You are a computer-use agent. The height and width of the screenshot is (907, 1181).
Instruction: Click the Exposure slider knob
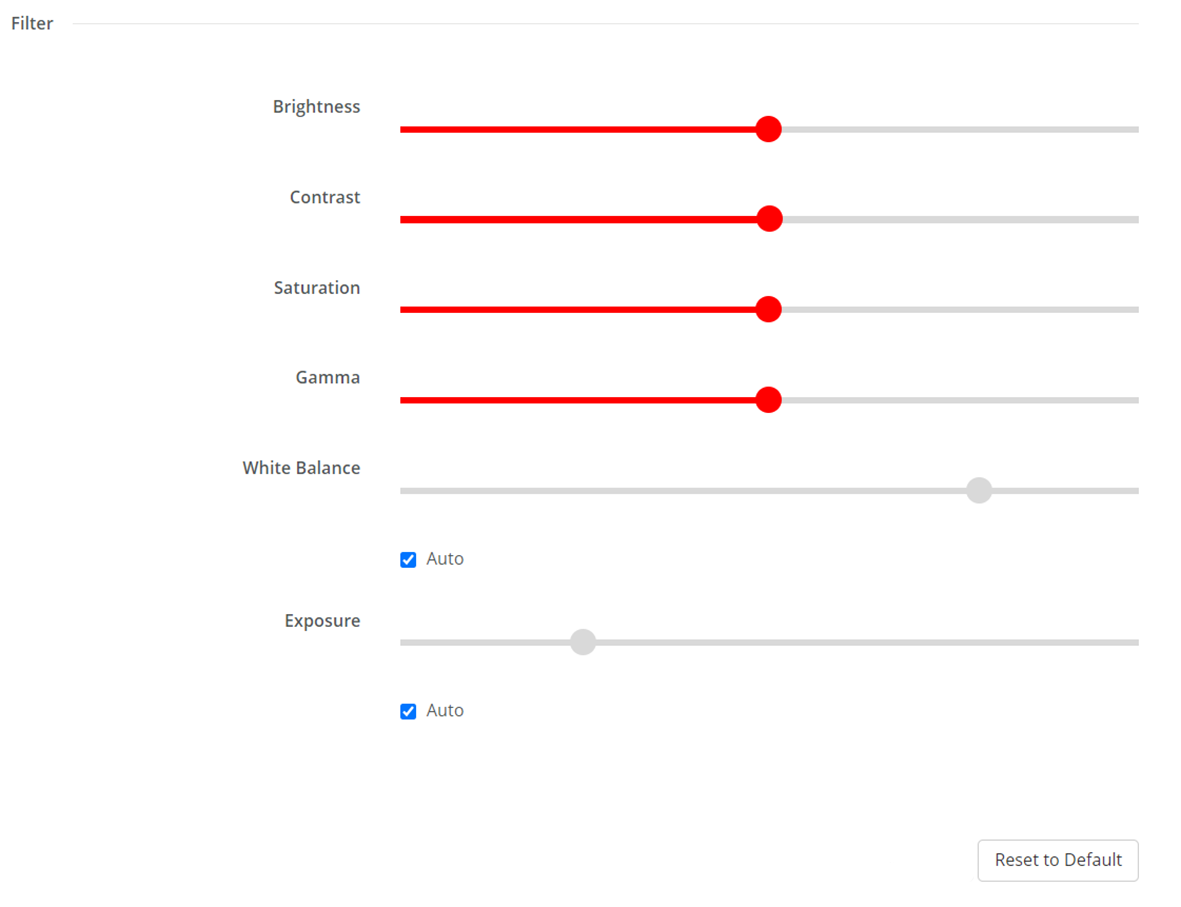583,643
